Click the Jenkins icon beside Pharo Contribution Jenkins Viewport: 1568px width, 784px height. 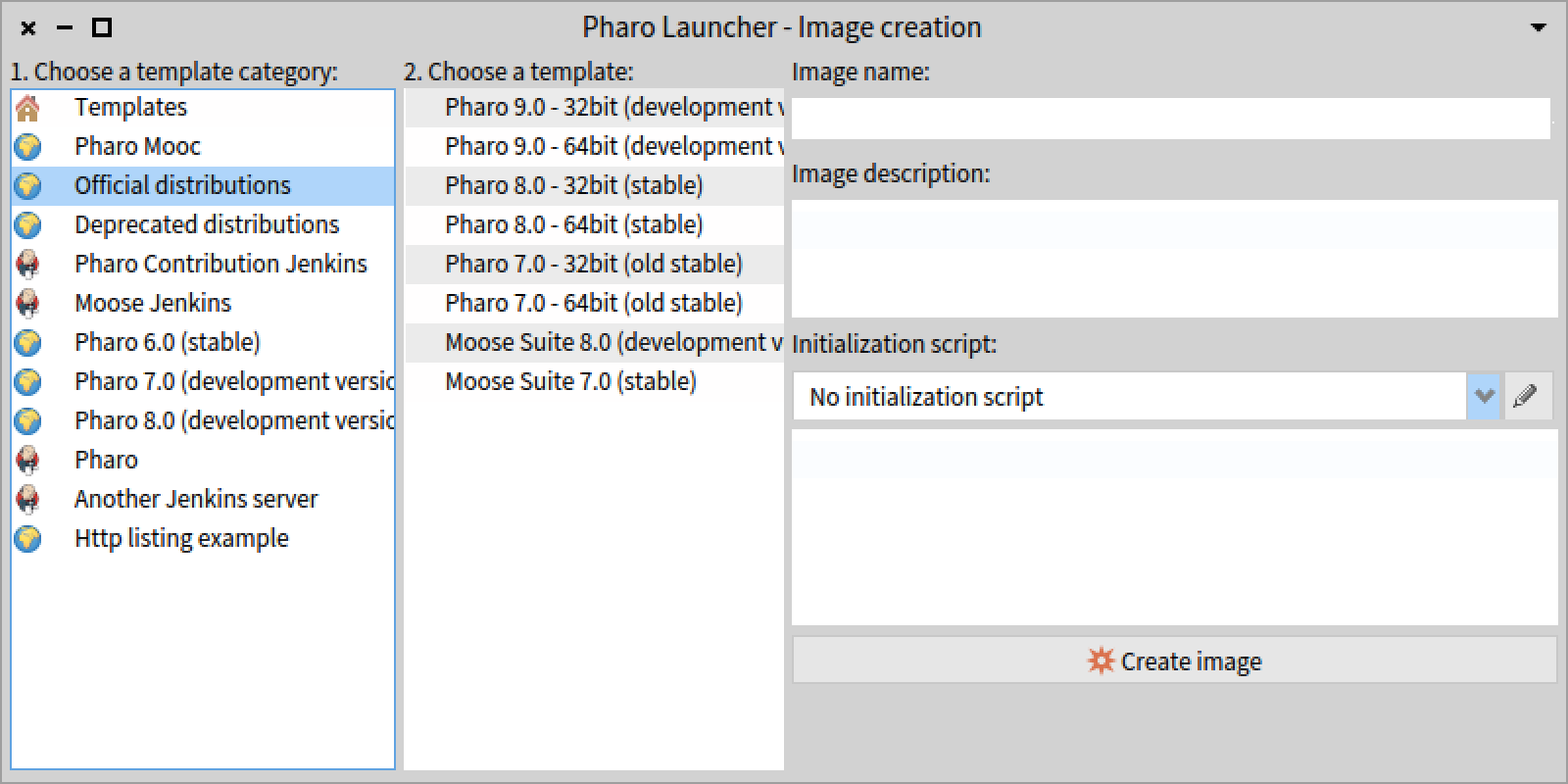click(28, 264)
